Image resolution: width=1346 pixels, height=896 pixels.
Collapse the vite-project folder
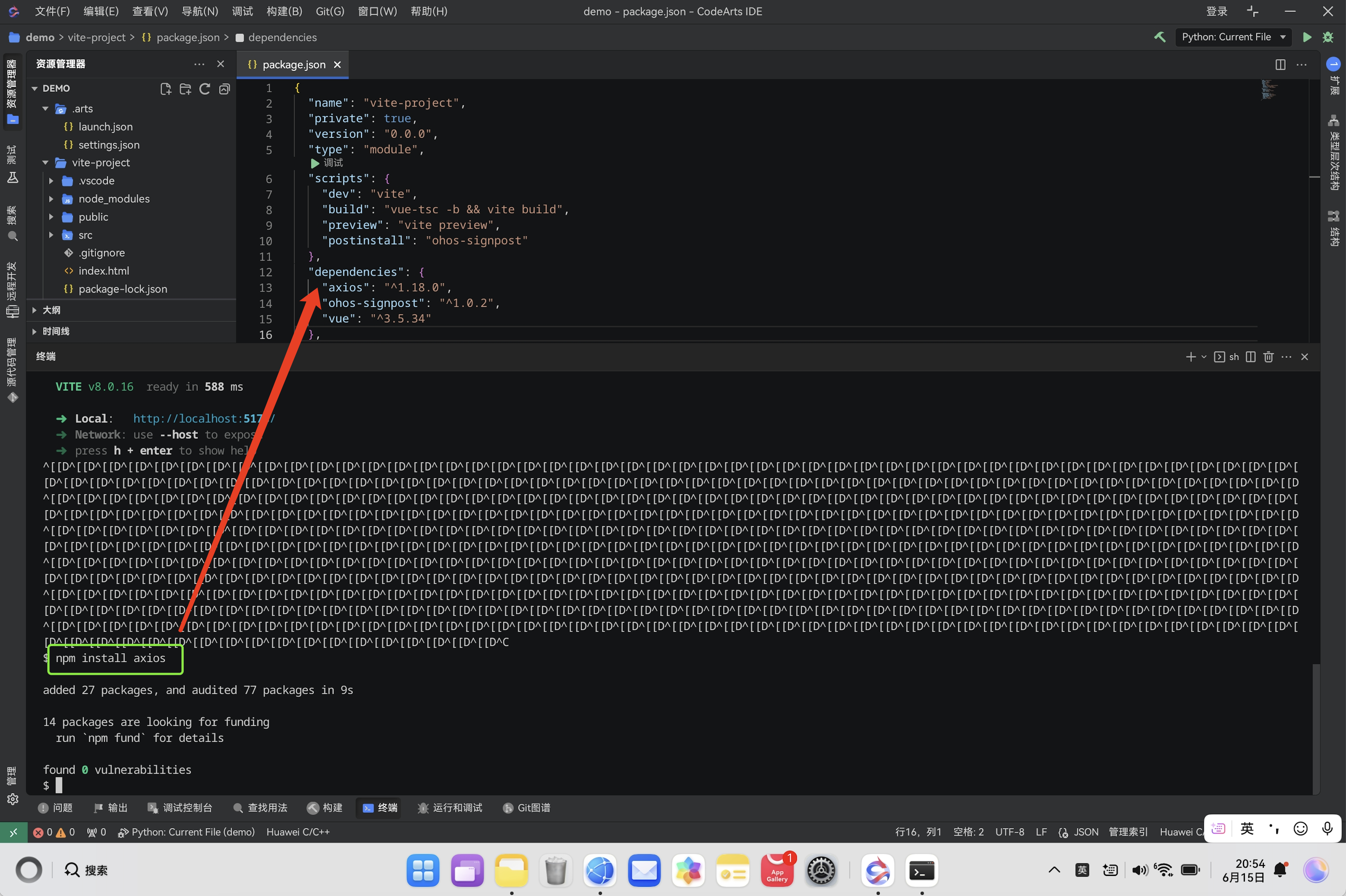tap(46, 163)
